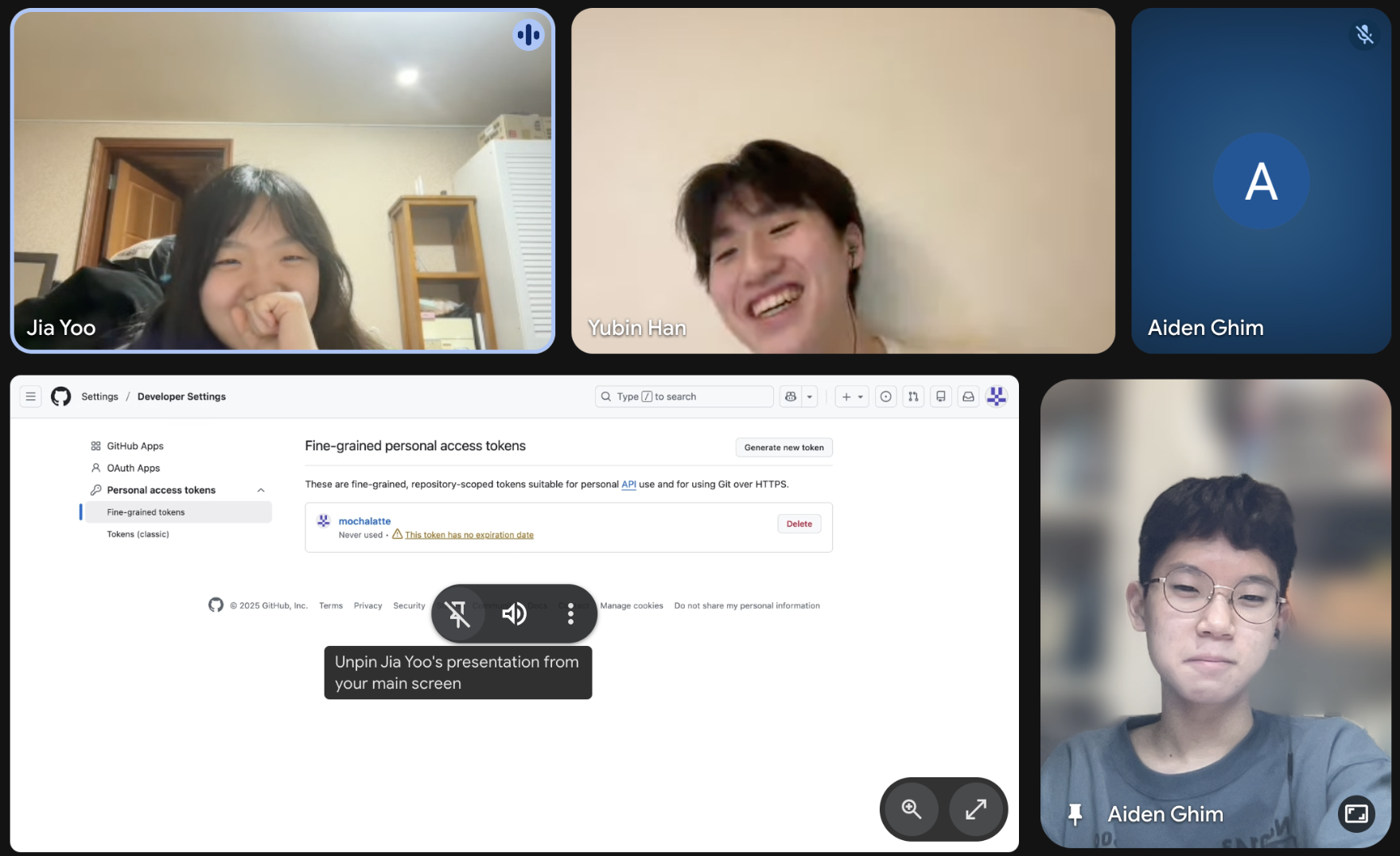
Task: Select Tokens (classic) in sidebar
Action: pyautogui.click(x=138, y=534)
